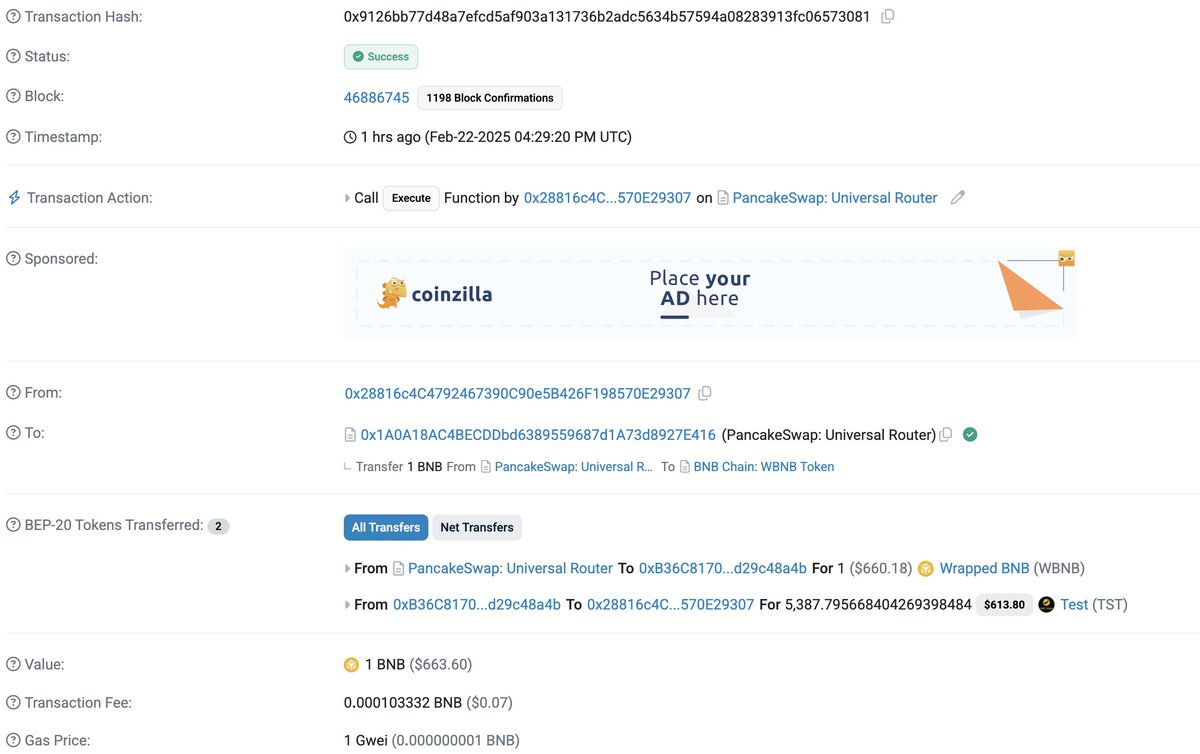Click the timestamp Feb-22-2025 04:29:20 PM UTC

point(528,137)
